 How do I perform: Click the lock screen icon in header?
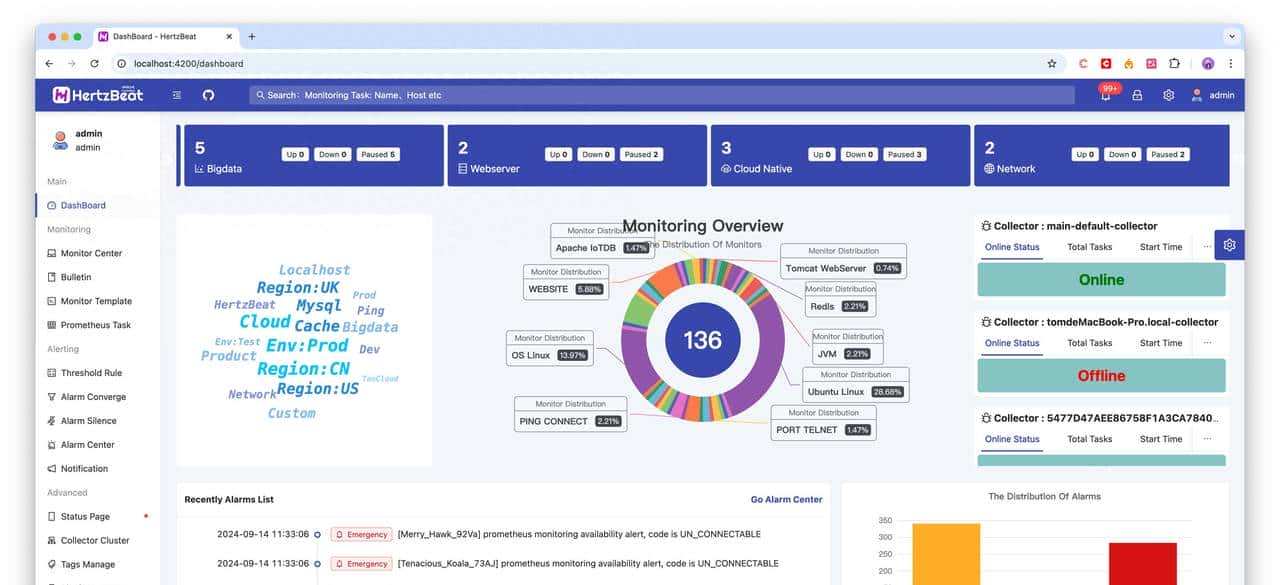(x=1137, y=95)
